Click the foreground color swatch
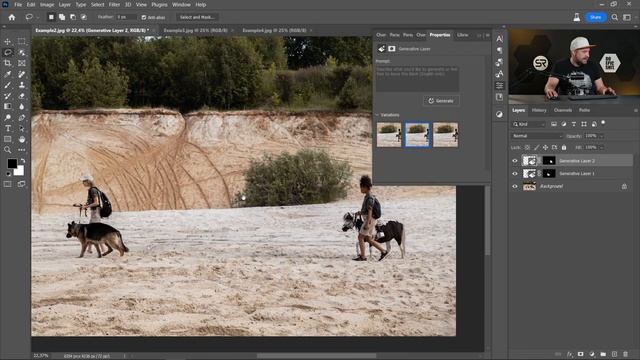 pos(12,163)
